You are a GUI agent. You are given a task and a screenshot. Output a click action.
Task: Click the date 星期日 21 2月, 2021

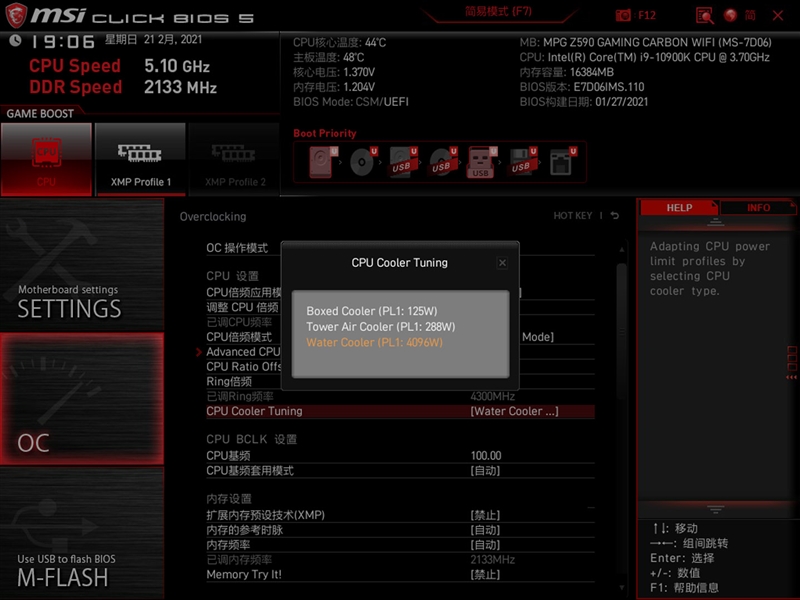[154, 39]
